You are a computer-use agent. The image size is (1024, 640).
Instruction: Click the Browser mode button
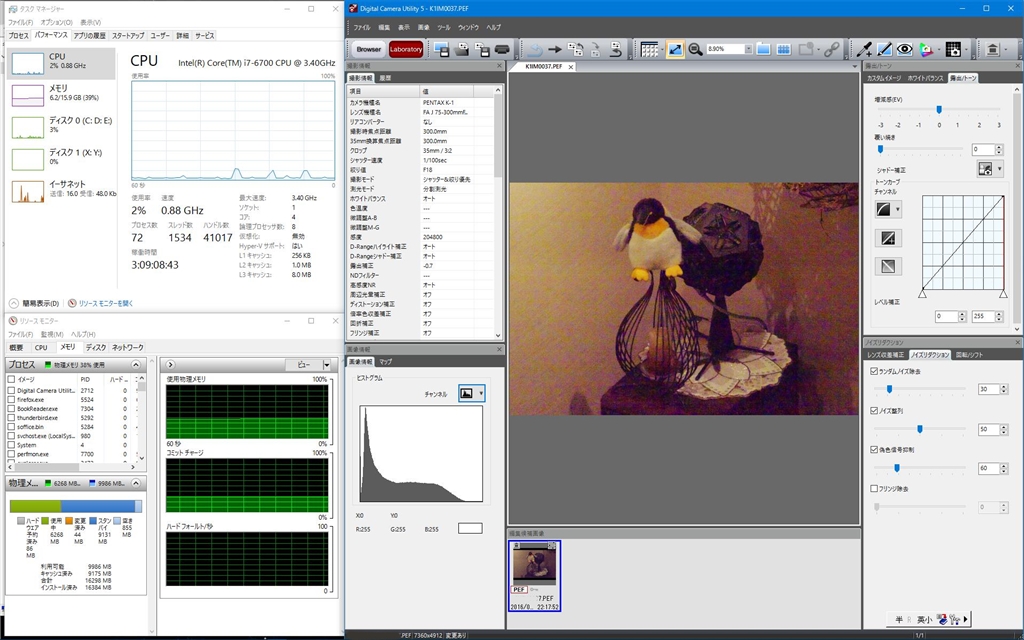369,49
